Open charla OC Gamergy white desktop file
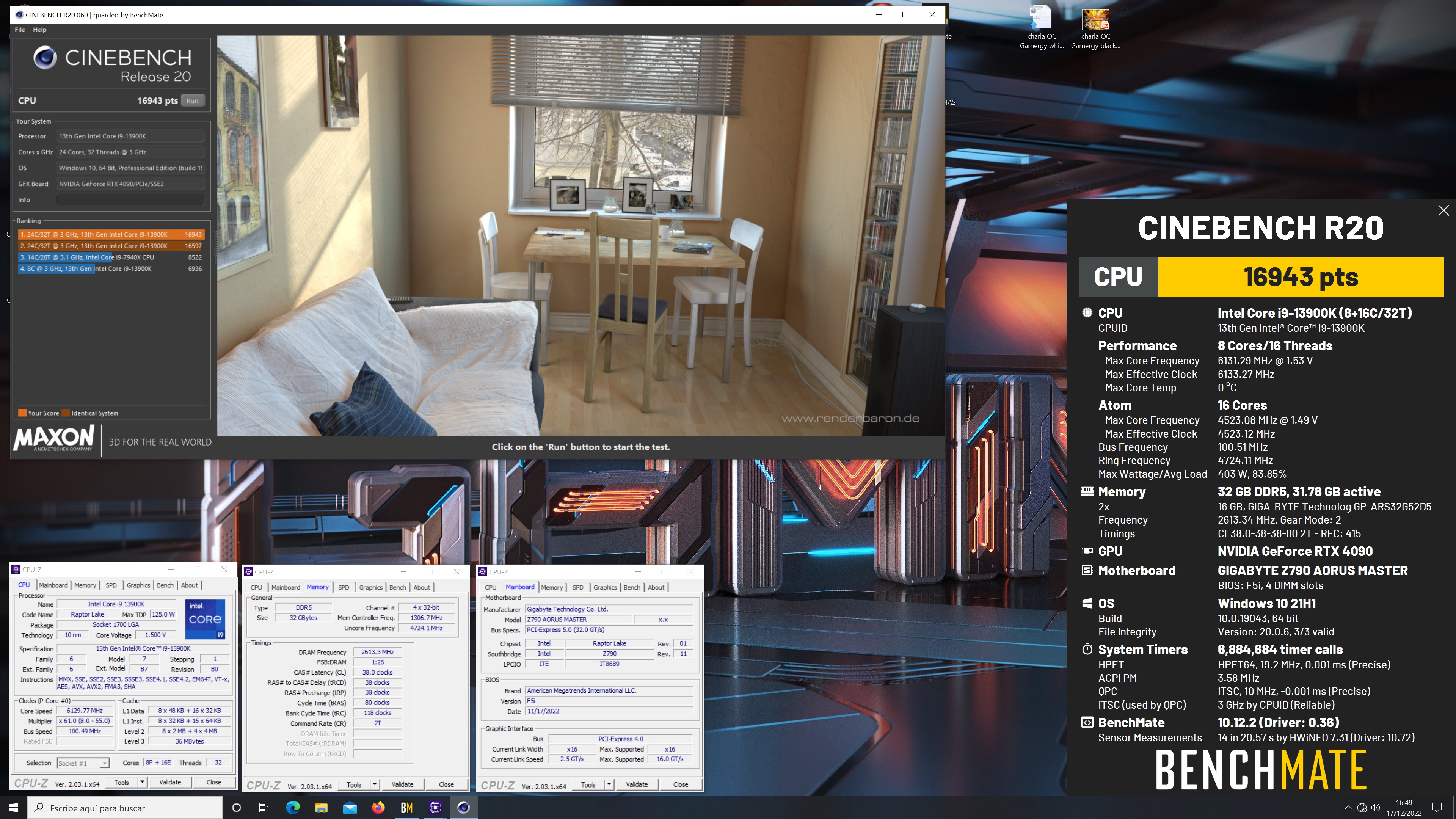1456x819 pixels. [x=1041, y=27]
